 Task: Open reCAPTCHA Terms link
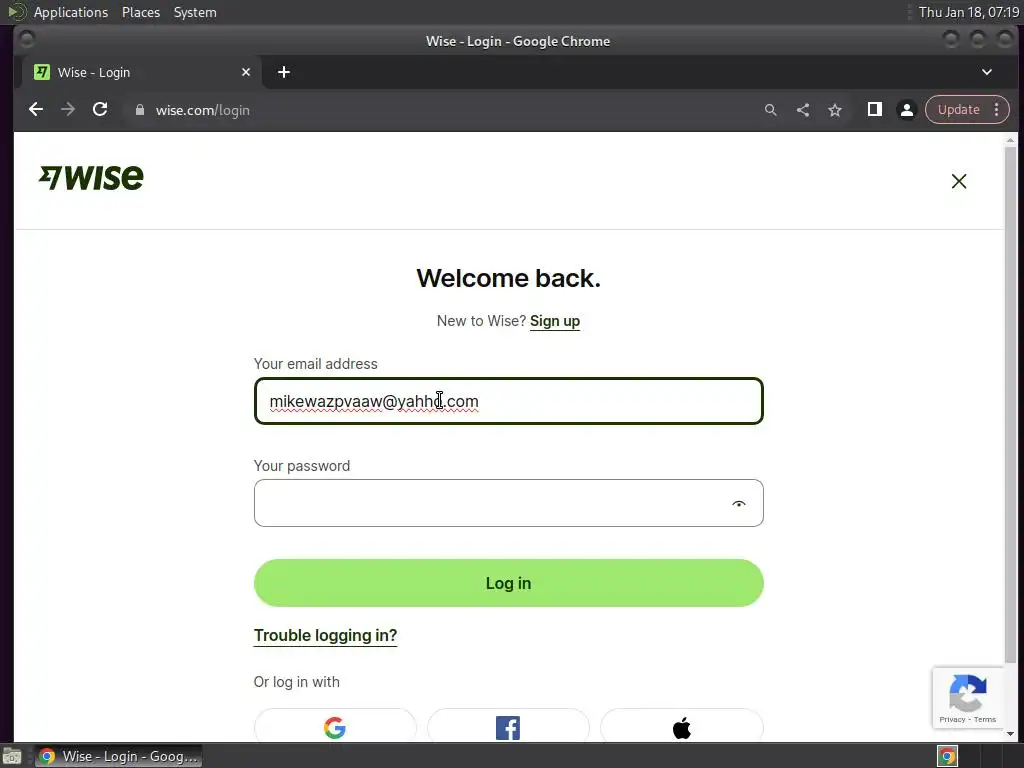(x=985, y=719)
